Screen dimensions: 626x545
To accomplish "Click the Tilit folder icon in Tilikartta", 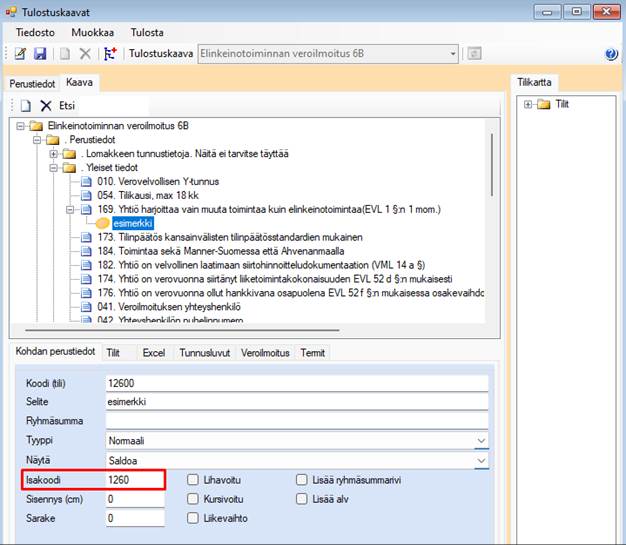I will 544,104.
